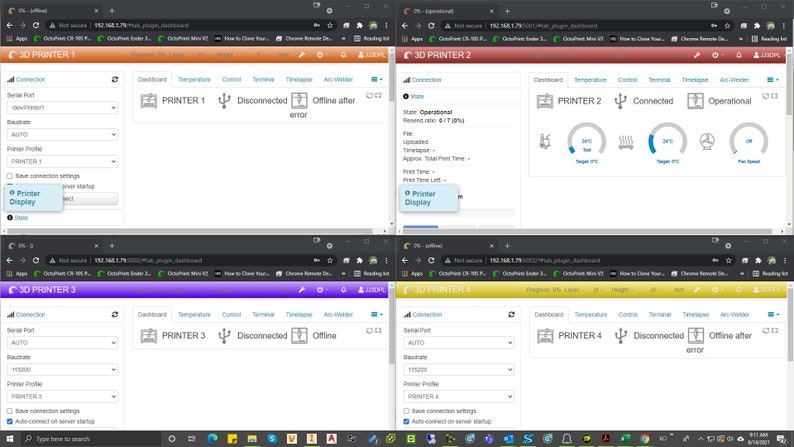Reload the 3D Printer 2 browser page
794x447 pixels.
click(x=431, y=25)
